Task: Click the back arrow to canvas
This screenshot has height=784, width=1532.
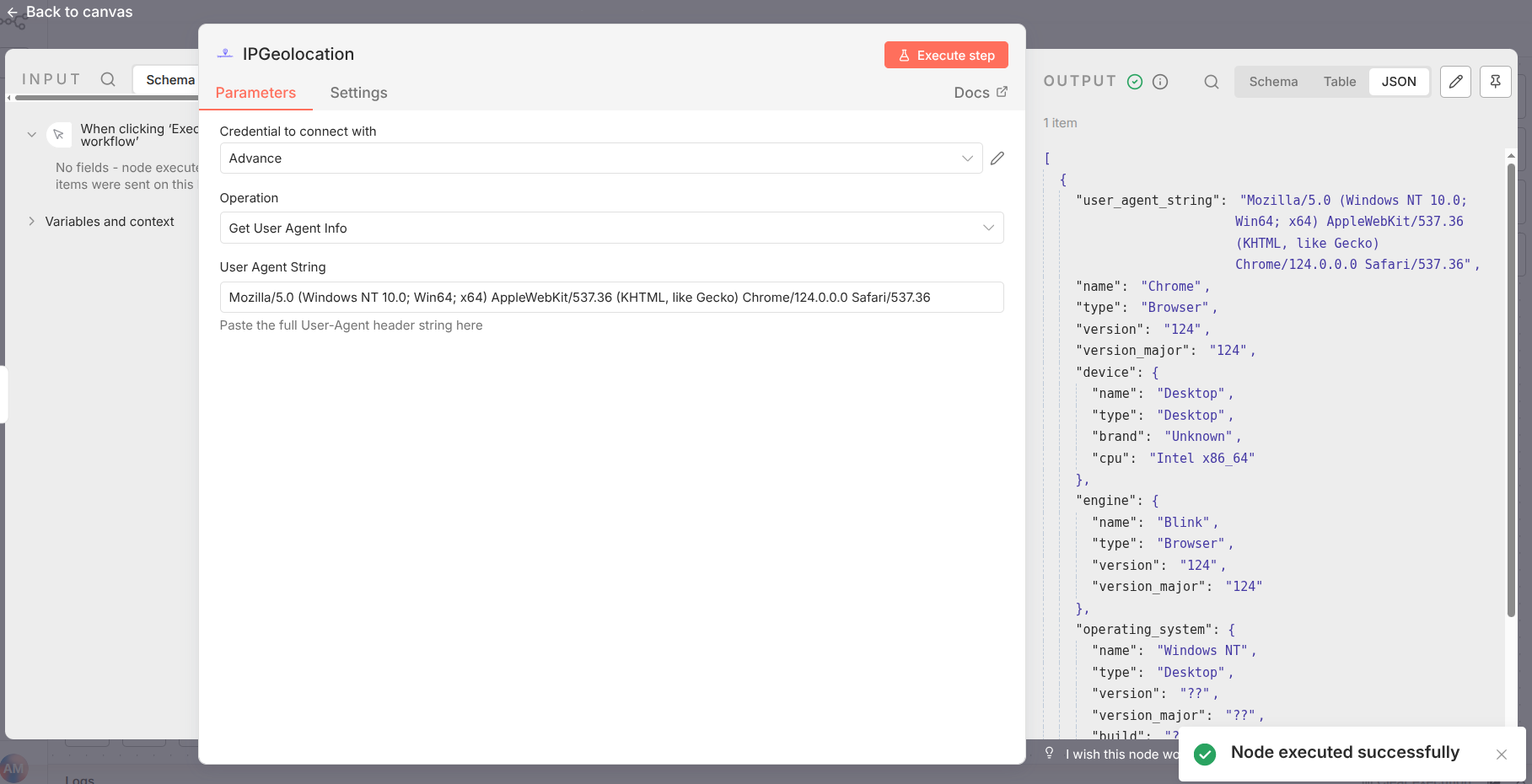Action: point(12,13)
